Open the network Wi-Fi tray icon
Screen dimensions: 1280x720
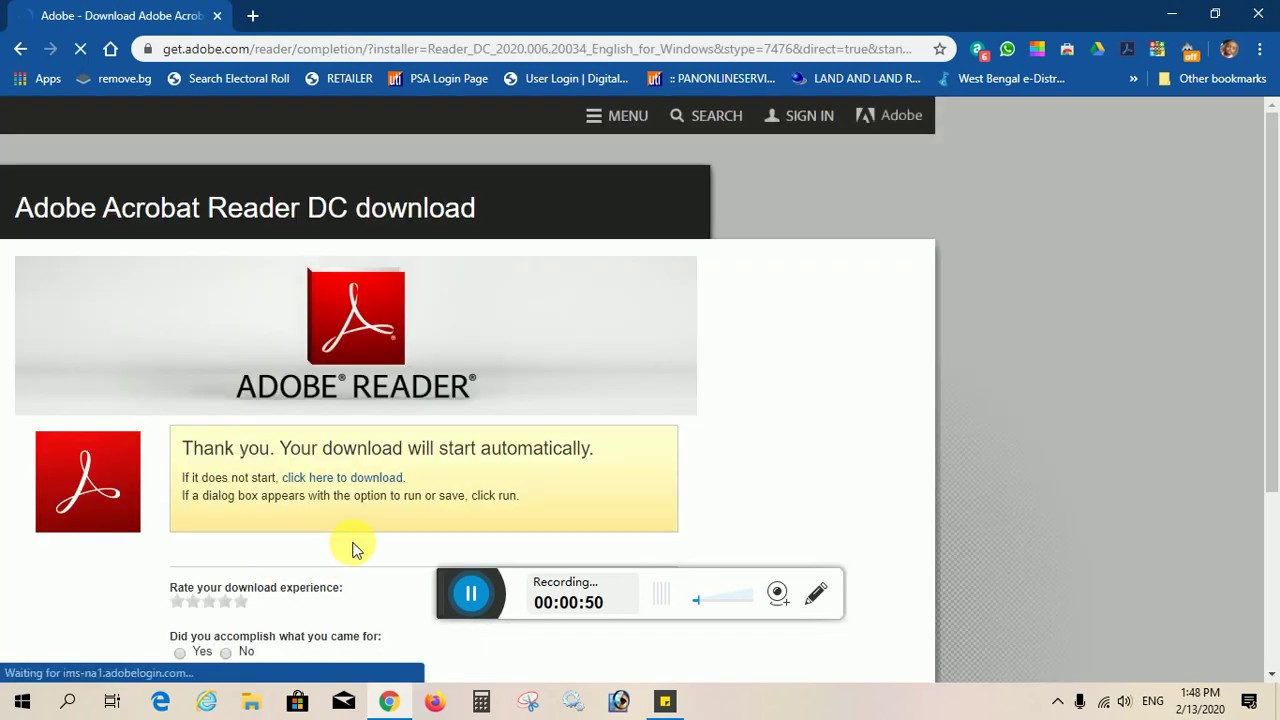tap(1103, 702)
